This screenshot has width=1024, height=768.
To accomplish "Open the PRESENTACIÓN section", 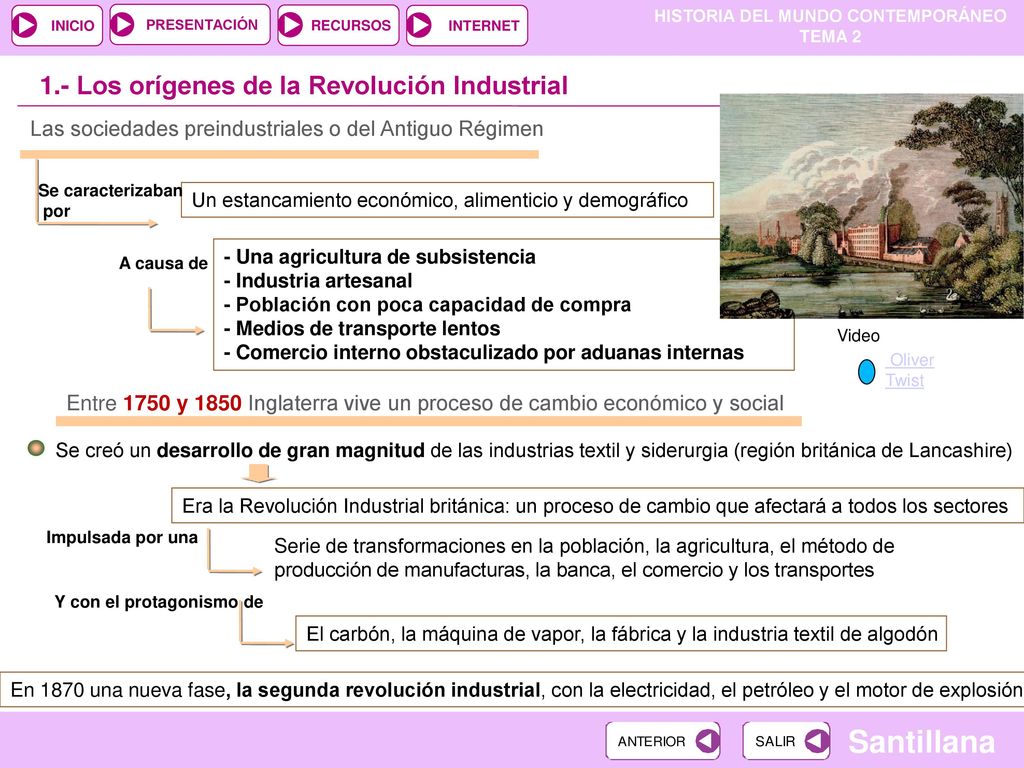I will (x=189, y=25).
